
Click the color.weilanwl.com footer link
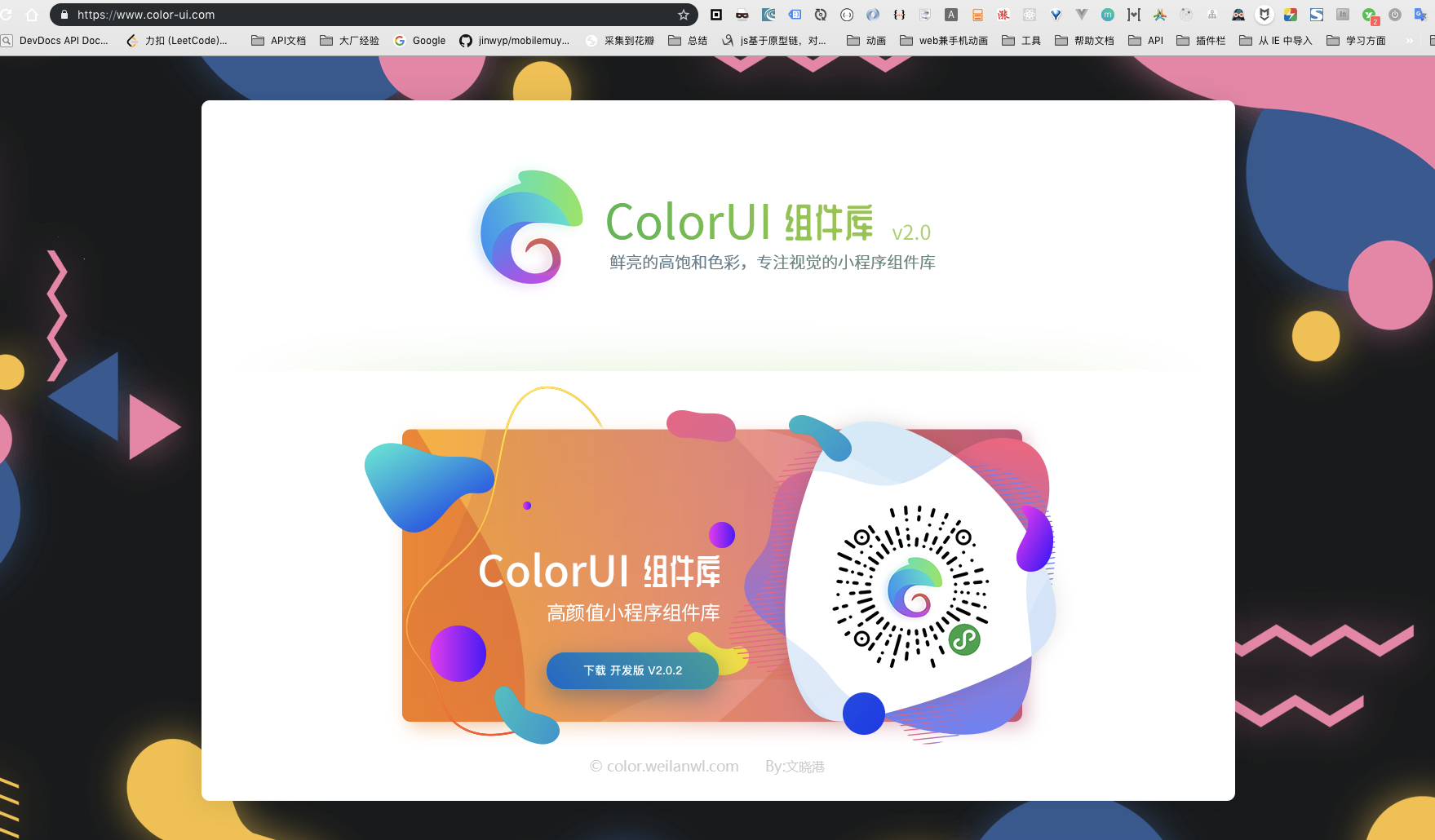(x=664, y=767)
